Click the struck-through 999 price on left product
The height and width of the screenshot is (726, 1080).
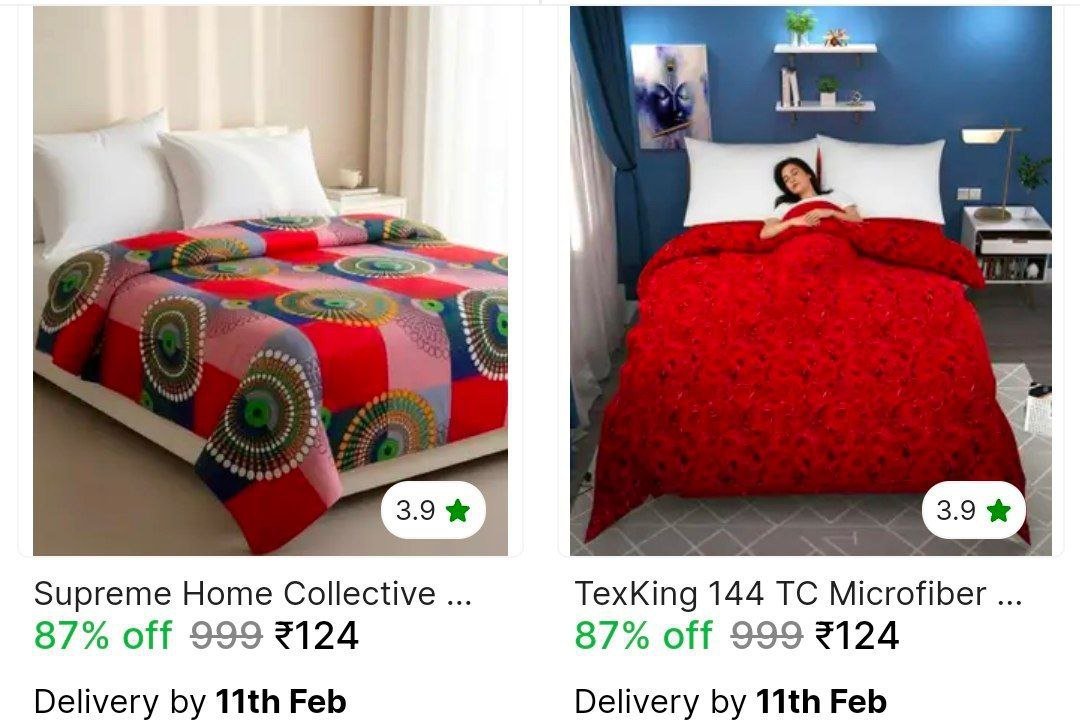pos(226,635)
